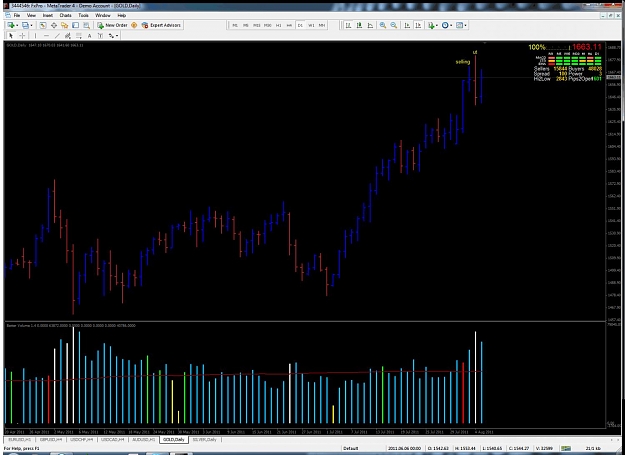Open the File menu
The width and height of the screenshot is (625, 455).
[x=17, y=15]
